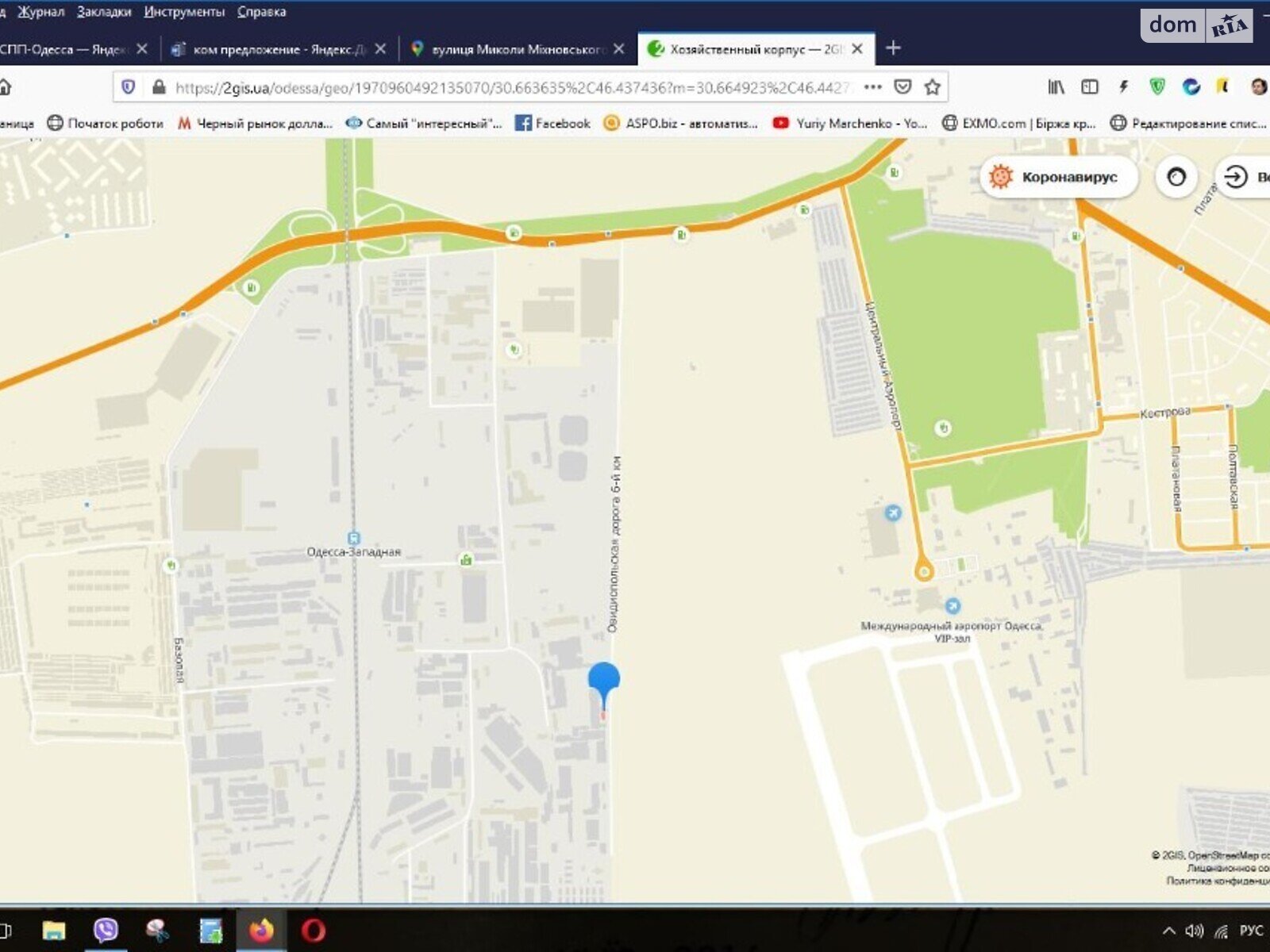Screen dimensions: 1270x952
Task: Switch to the 'ком предложение - Яндекс' tab
Action: 278,49
